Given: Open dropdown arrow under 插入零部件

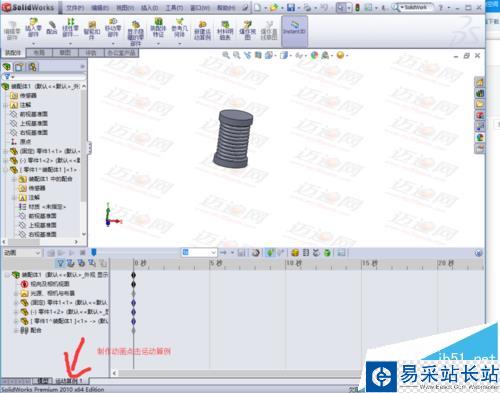Looking at the screenshot, I should tap(33, 43).
